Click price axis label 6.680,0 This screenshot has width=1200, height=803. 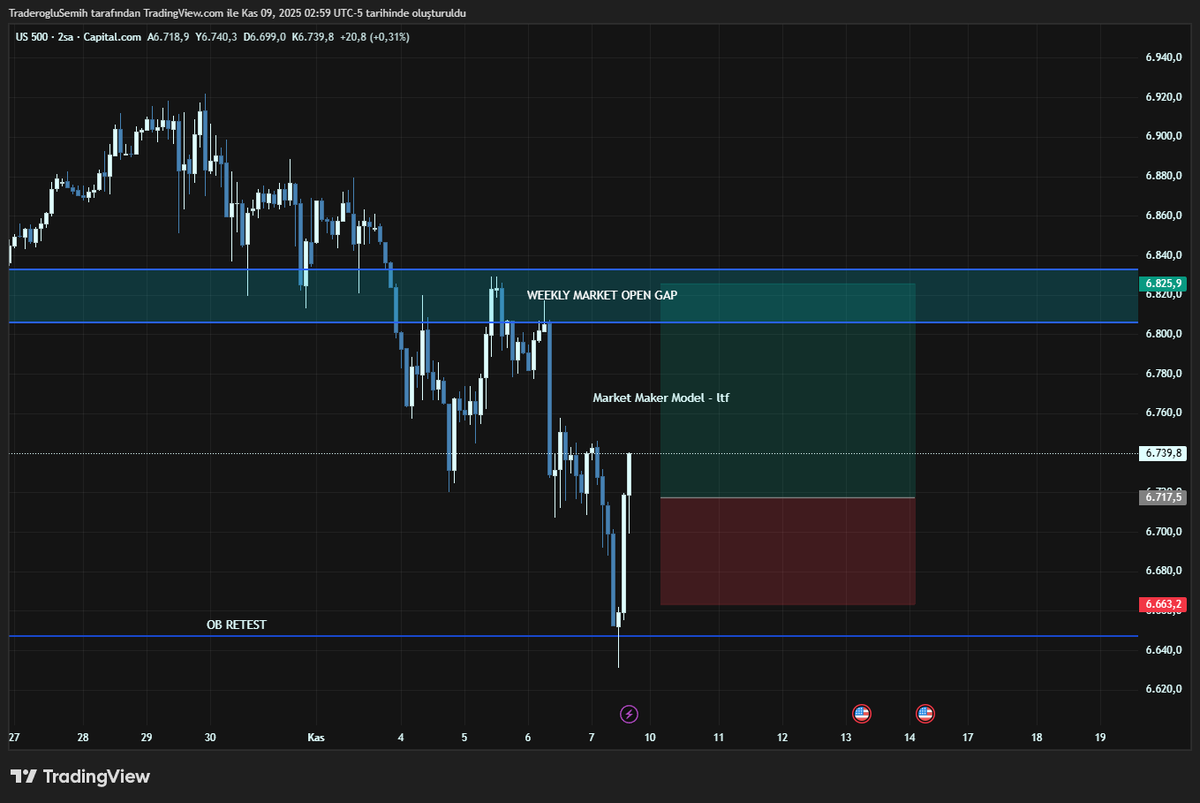tap(1164, 571)
